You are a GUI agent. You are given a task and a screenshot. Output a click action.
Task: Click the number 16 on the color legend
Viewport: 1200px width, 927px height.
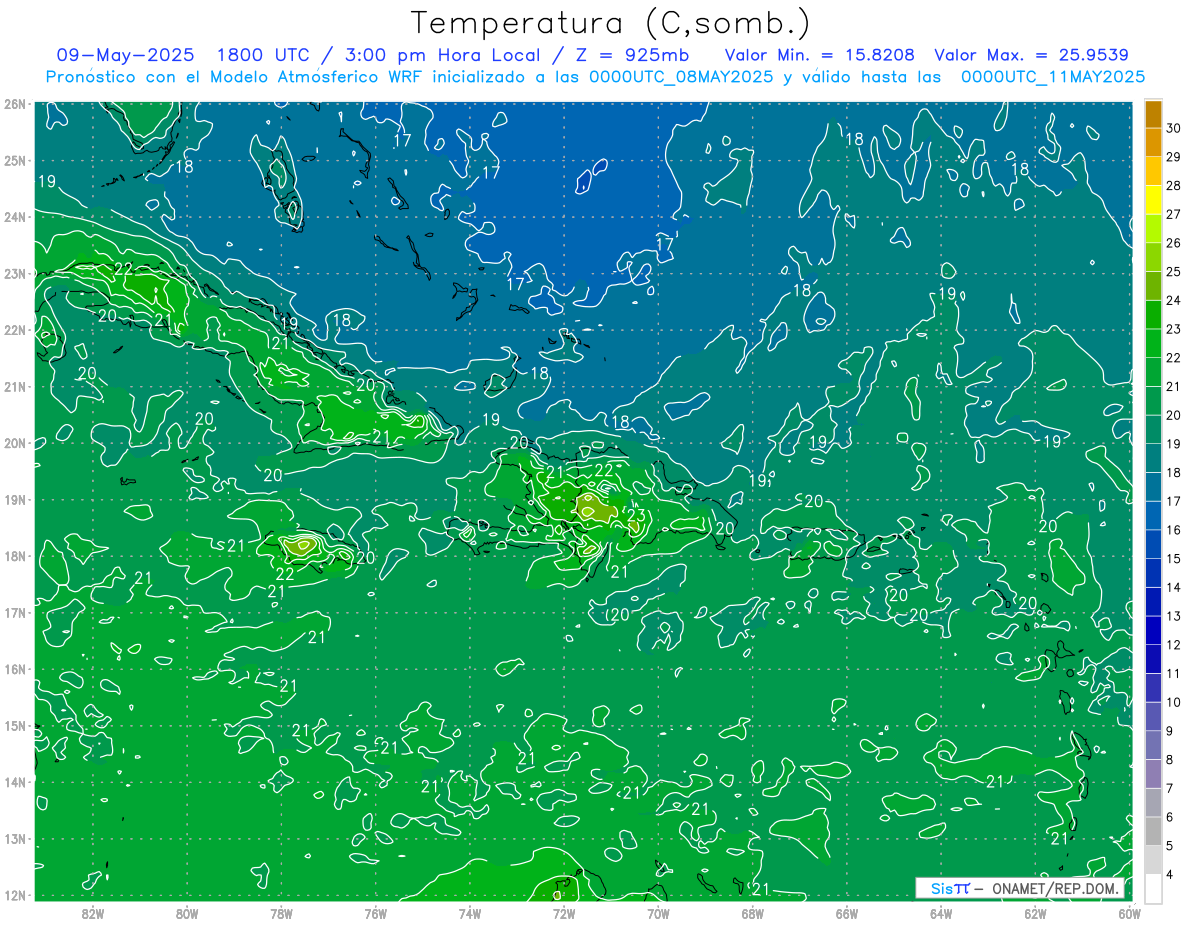pos(1174,530)
